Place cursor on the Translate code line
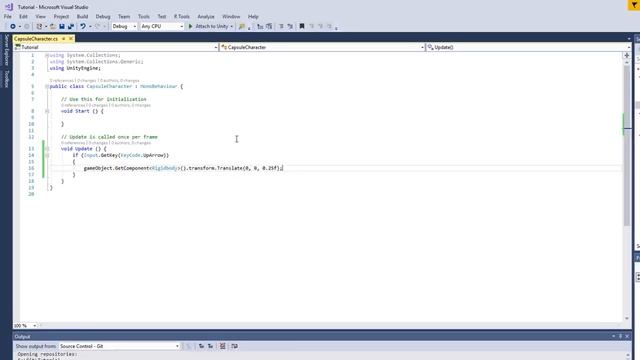The height and width of the screenshot is (360, 640). pyautogui.click(x=183, y=168)
